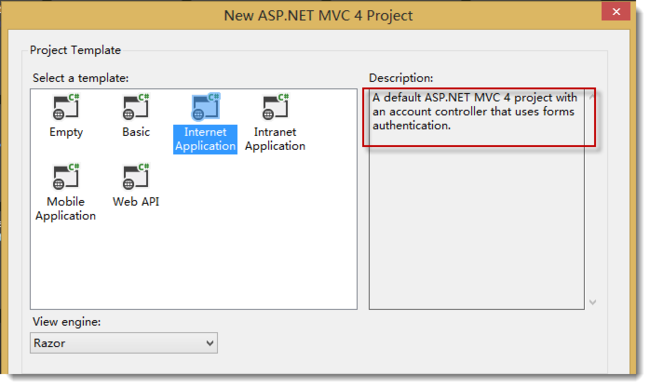The image size is (650, 388).
Task: Select the Empty template icon
Action: pos(66,107)
